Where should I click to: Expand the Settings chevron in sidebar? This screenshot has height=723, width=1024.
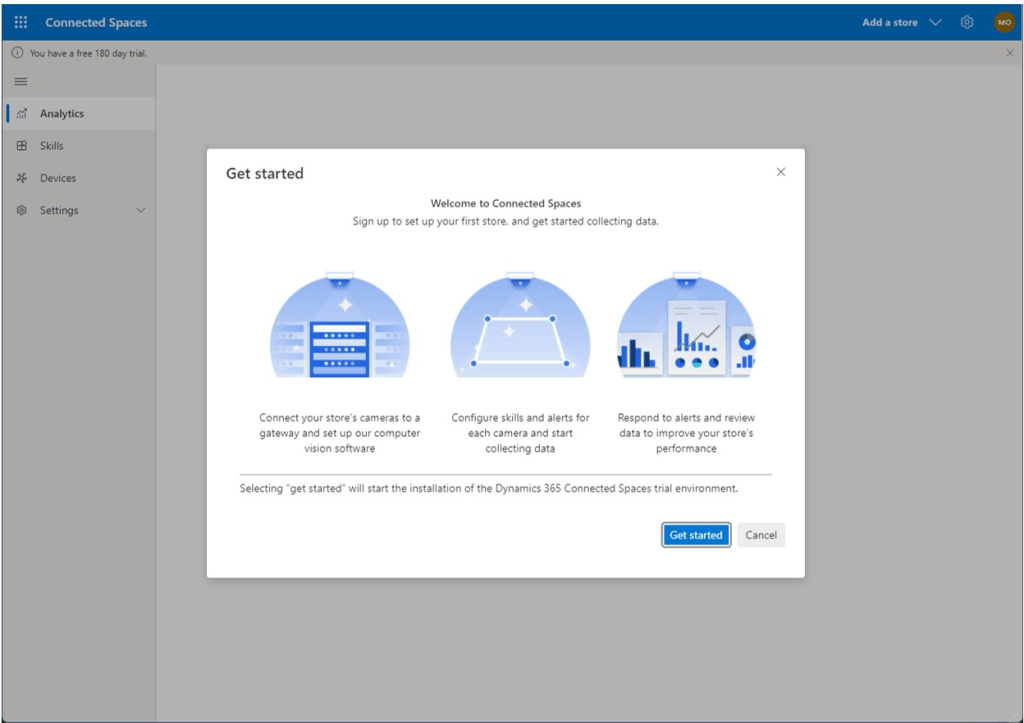pos(140,211)
